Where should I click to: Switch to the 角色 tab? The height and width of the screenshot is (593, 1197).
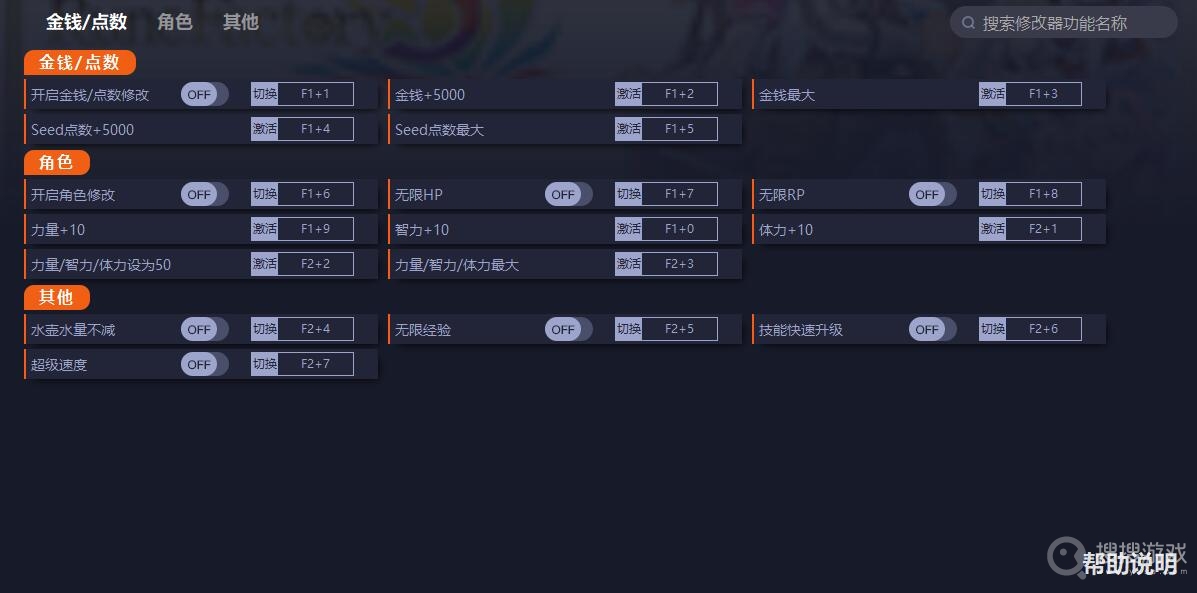175,22
